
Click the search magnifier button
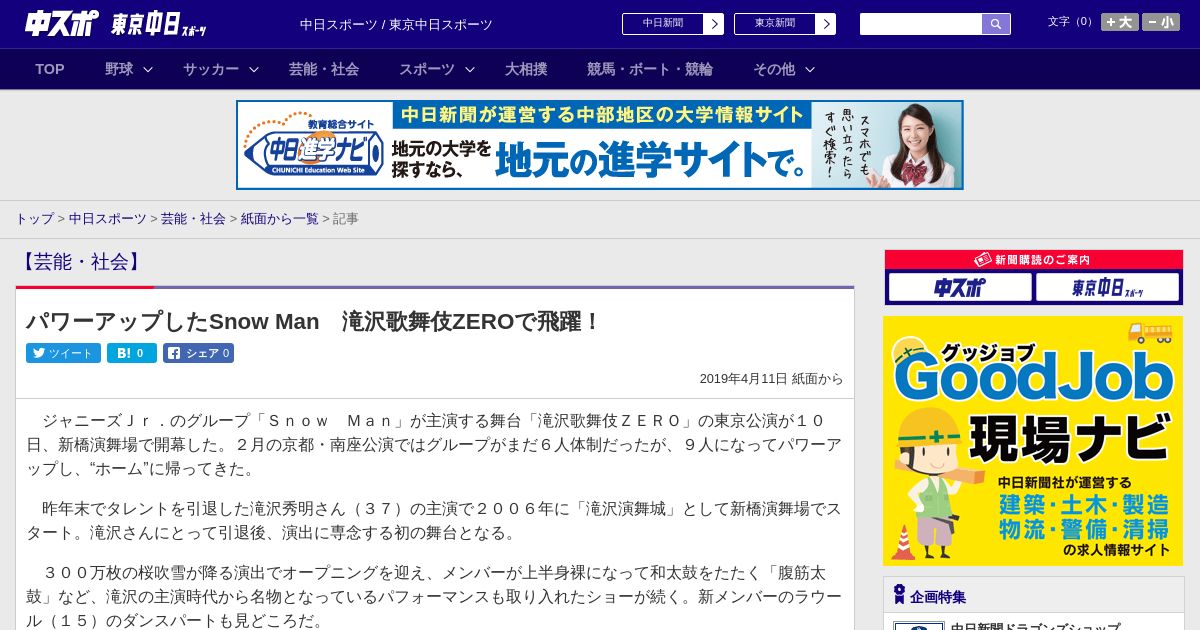(x=996, y=24)
